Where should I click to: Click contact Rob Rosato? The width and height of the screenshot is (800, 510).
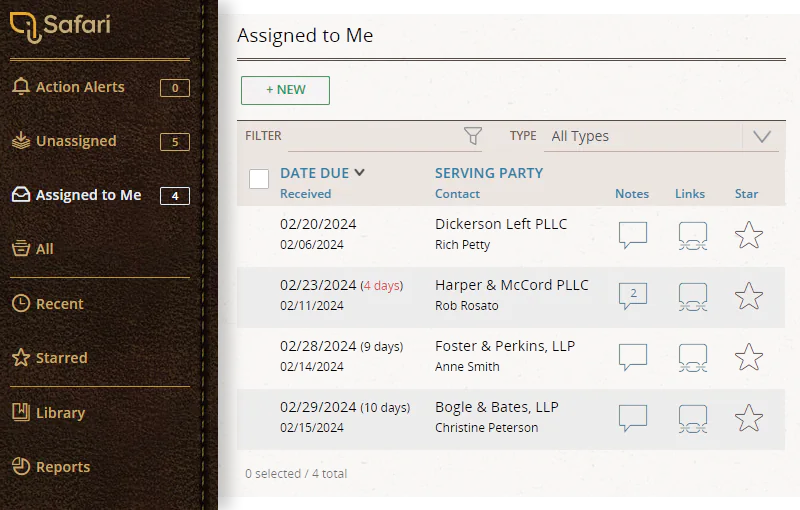(x=466, y=305)
